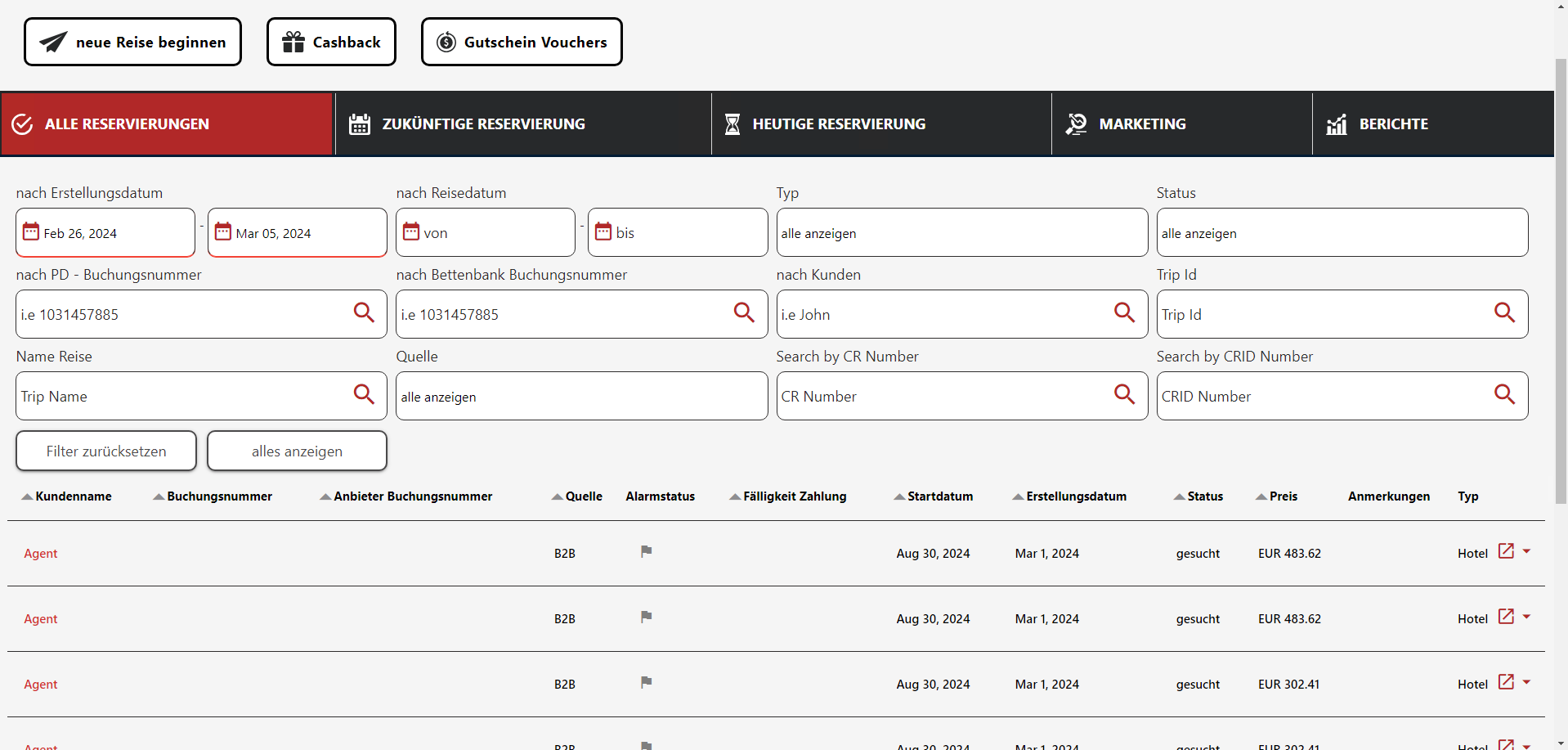
Task: Click search icon in CRID Number field
Action: [1504, 394]
